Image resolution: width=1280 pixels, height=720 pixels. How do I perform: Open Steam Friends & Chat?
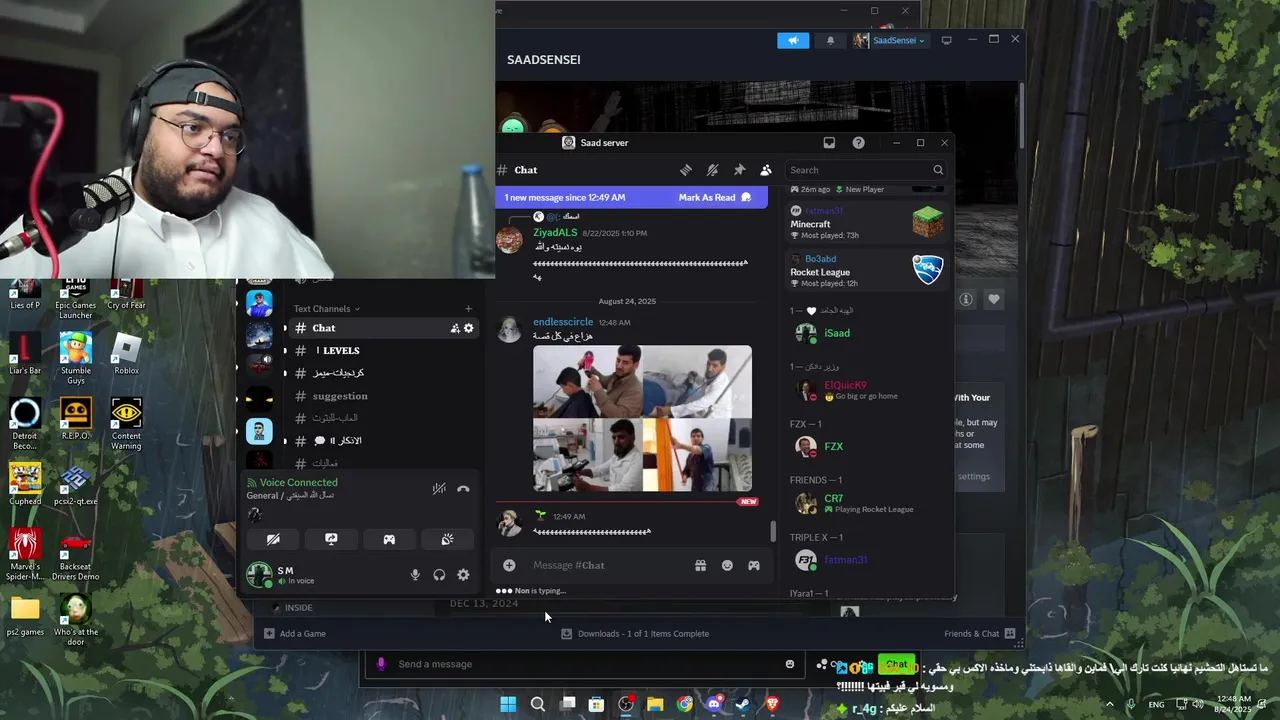[x=979, y=633]
